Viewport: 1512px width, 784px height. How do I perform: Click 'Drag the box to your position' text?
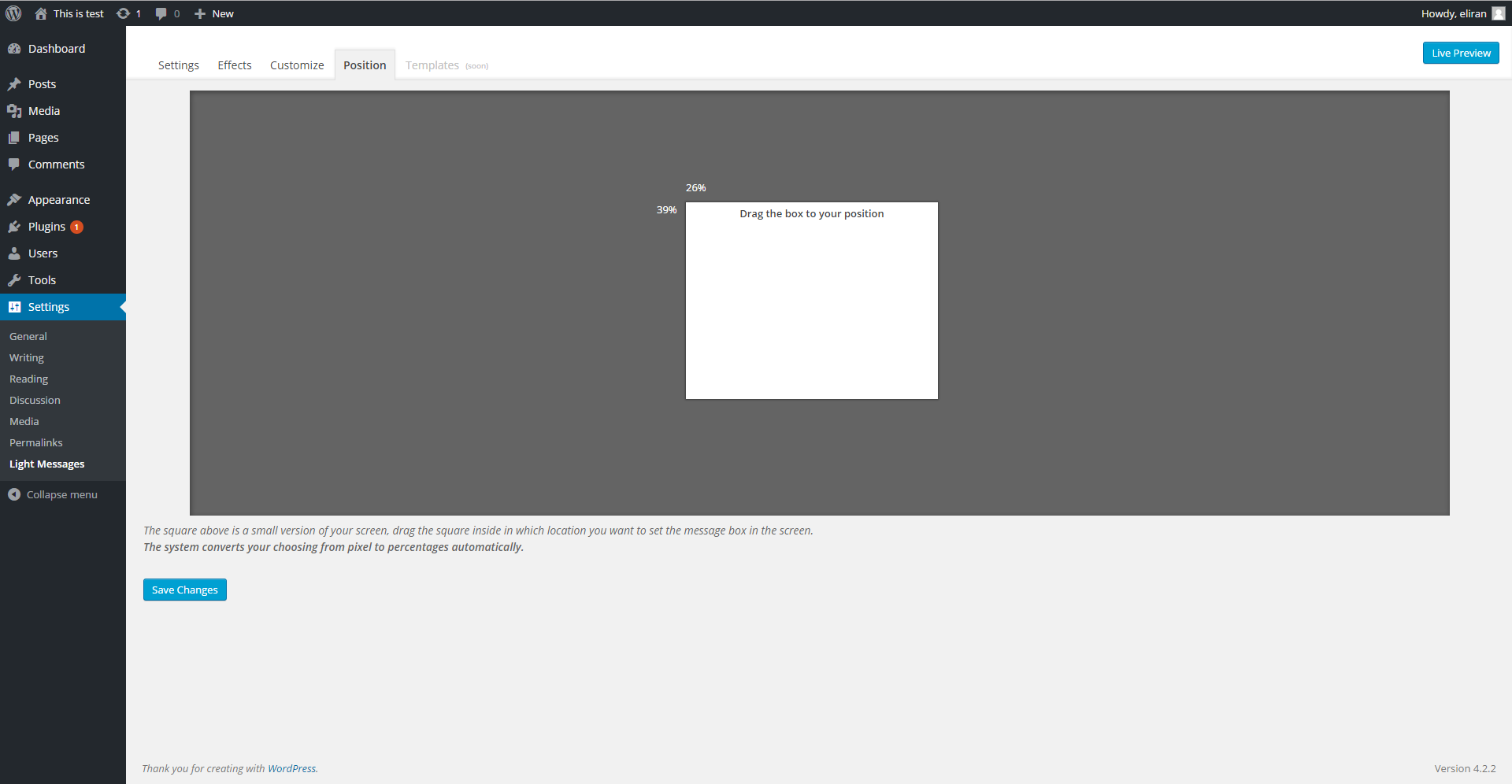point(812,214)
